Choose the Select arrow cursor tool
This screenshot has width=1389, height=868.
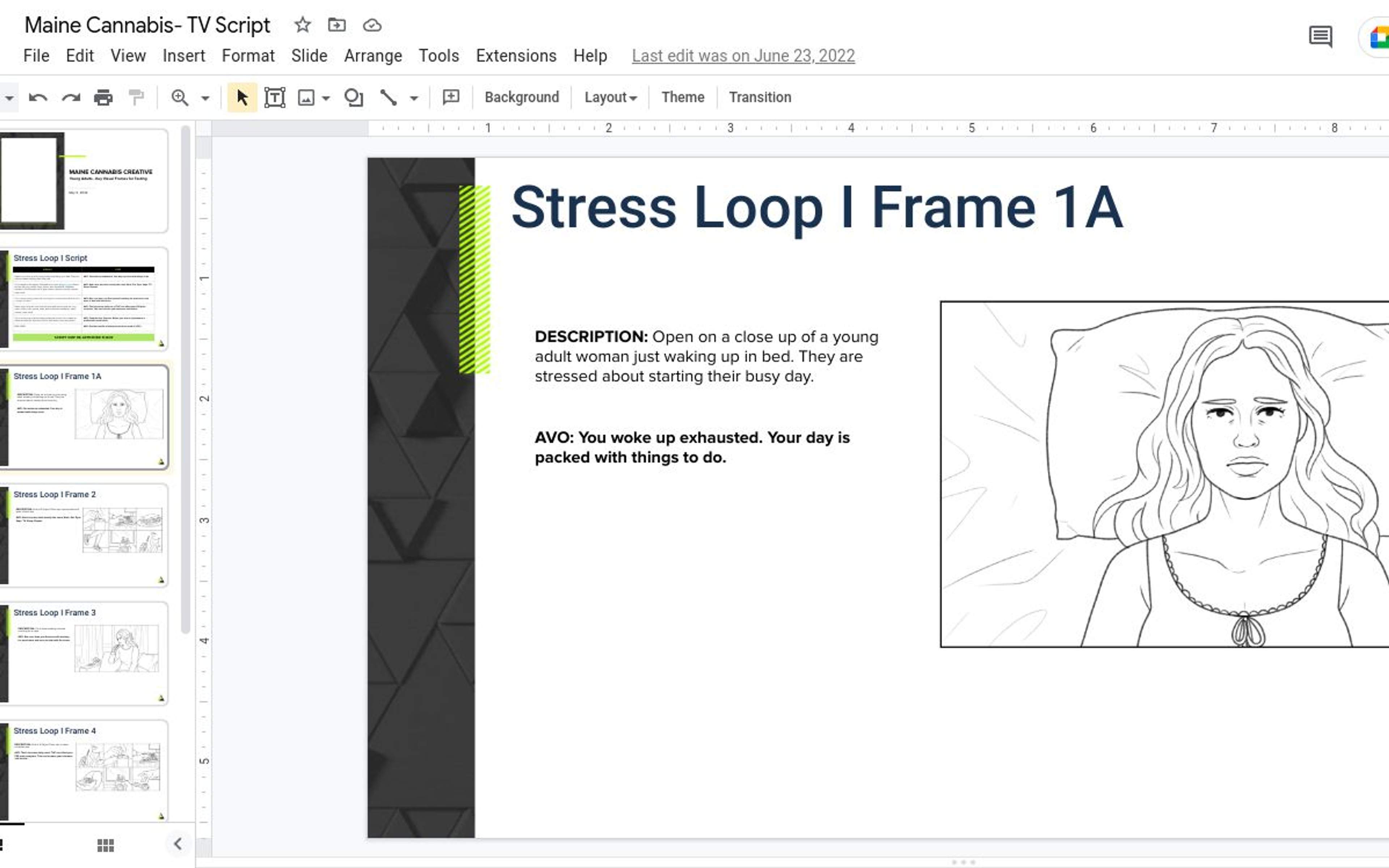tap(242, 98)
